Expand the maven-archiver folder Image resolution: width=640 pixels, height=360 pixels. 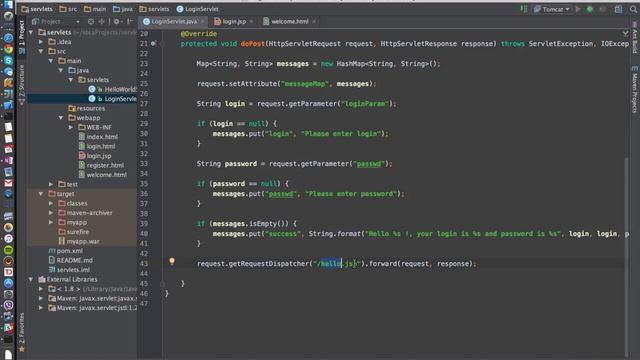[x=51, y=213]
